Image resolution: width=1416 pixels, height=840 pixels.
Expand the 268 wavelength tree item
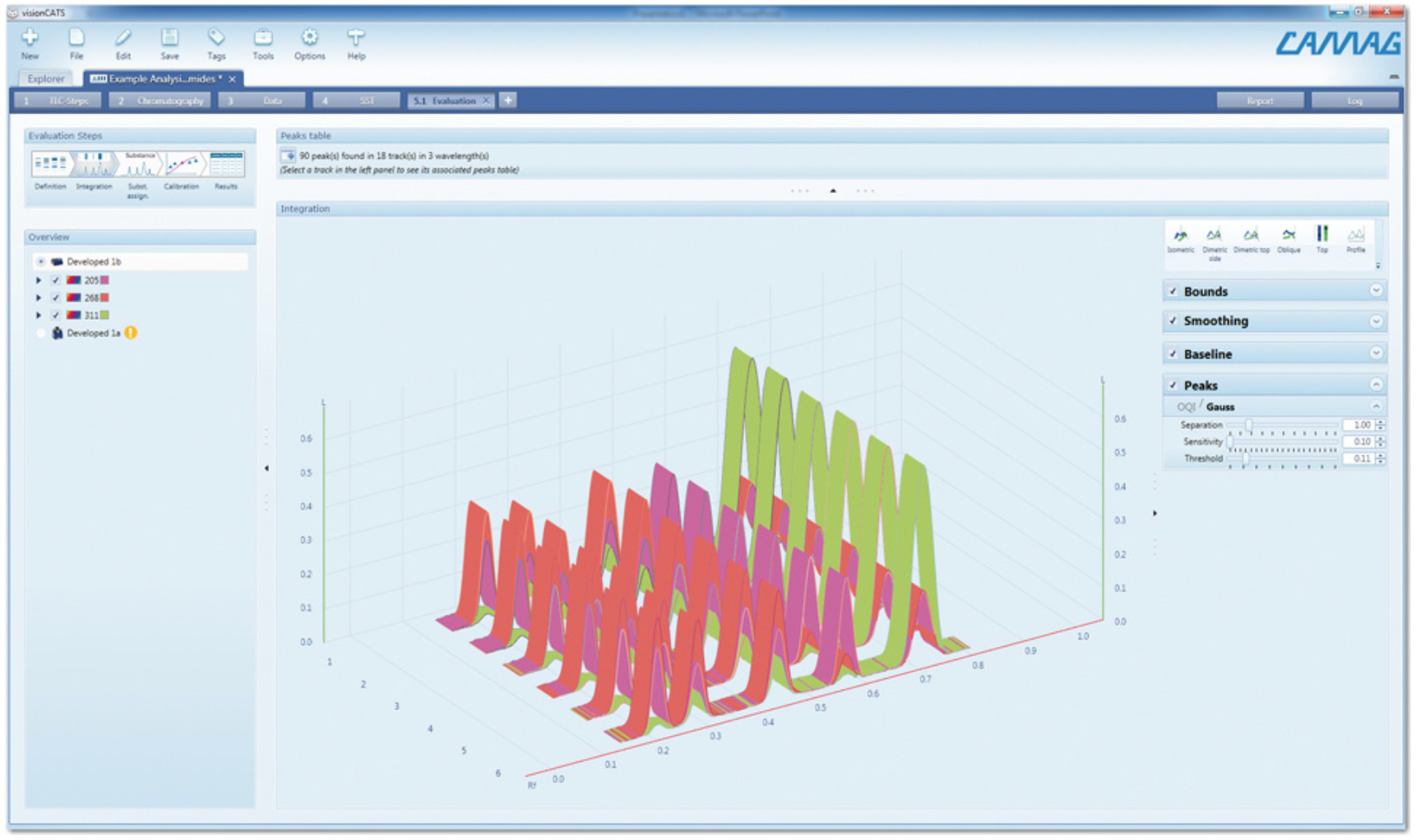38,297
